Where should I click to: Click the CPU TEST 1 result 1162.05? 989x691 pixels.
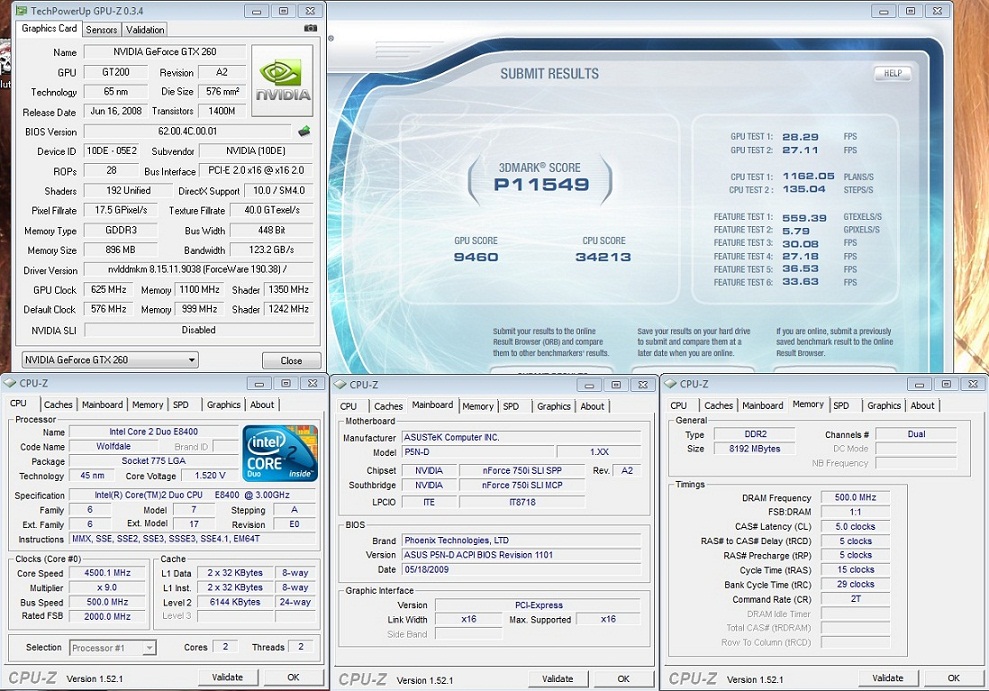[x=809, y=177]
